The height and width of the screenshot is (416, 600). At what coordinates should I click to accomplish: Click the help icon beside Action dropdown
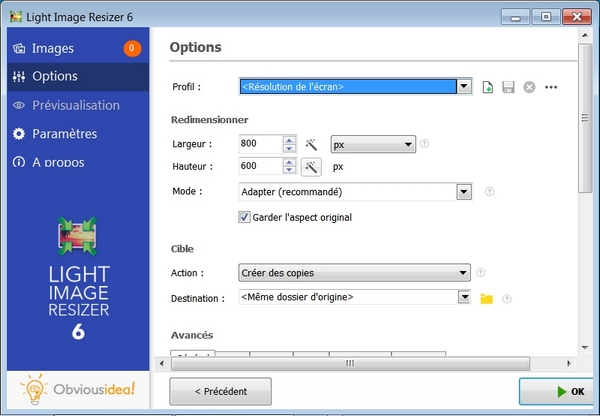pyautogui.click(x=481, y=272)
